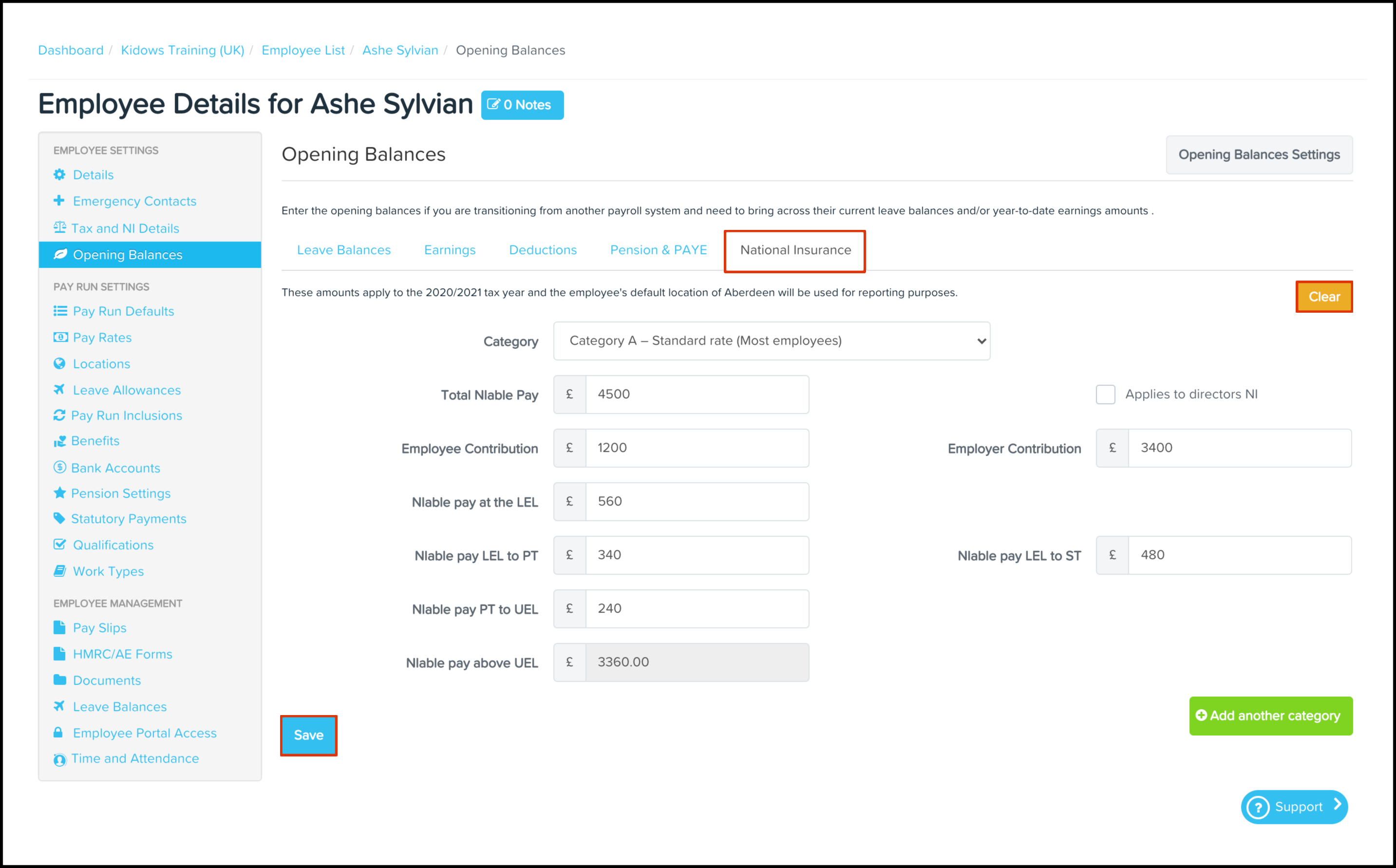Viewport: 1396px width, 868px height.
Task: Click the padlock icon for Employee Portal Access
Action: pos(58,733)
